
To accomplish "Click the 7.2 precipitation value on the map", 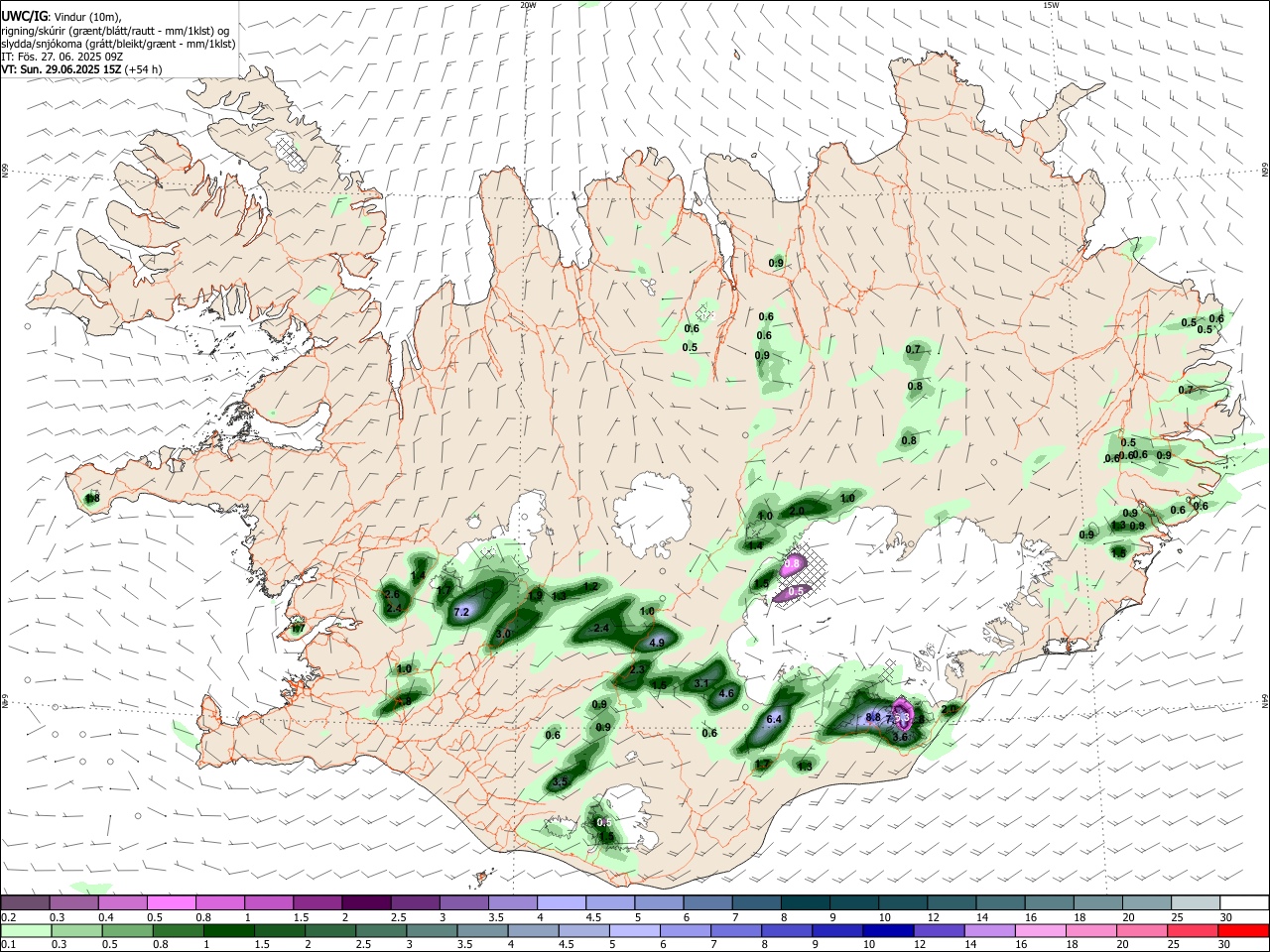I will (x=461, y=613).
